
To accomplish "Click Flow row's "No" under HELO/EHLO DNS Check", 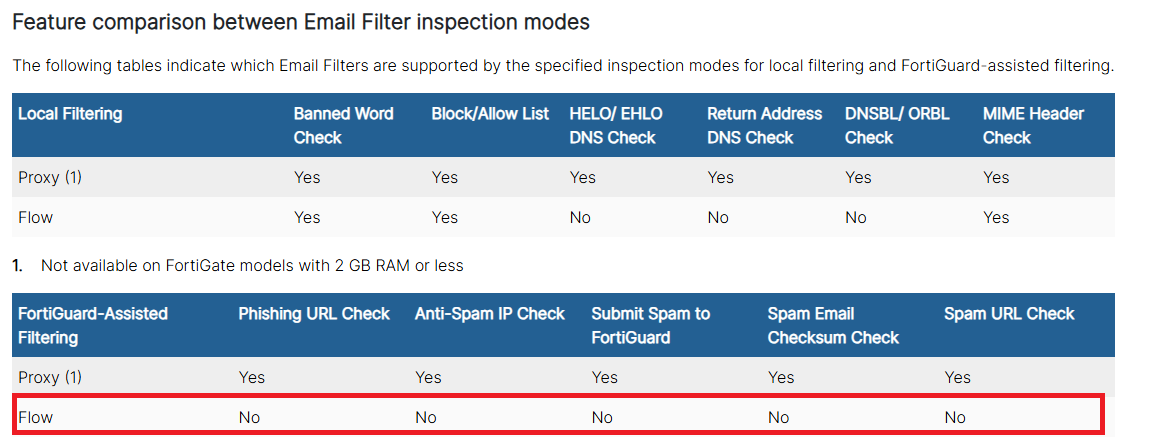I will coord(580,217).
